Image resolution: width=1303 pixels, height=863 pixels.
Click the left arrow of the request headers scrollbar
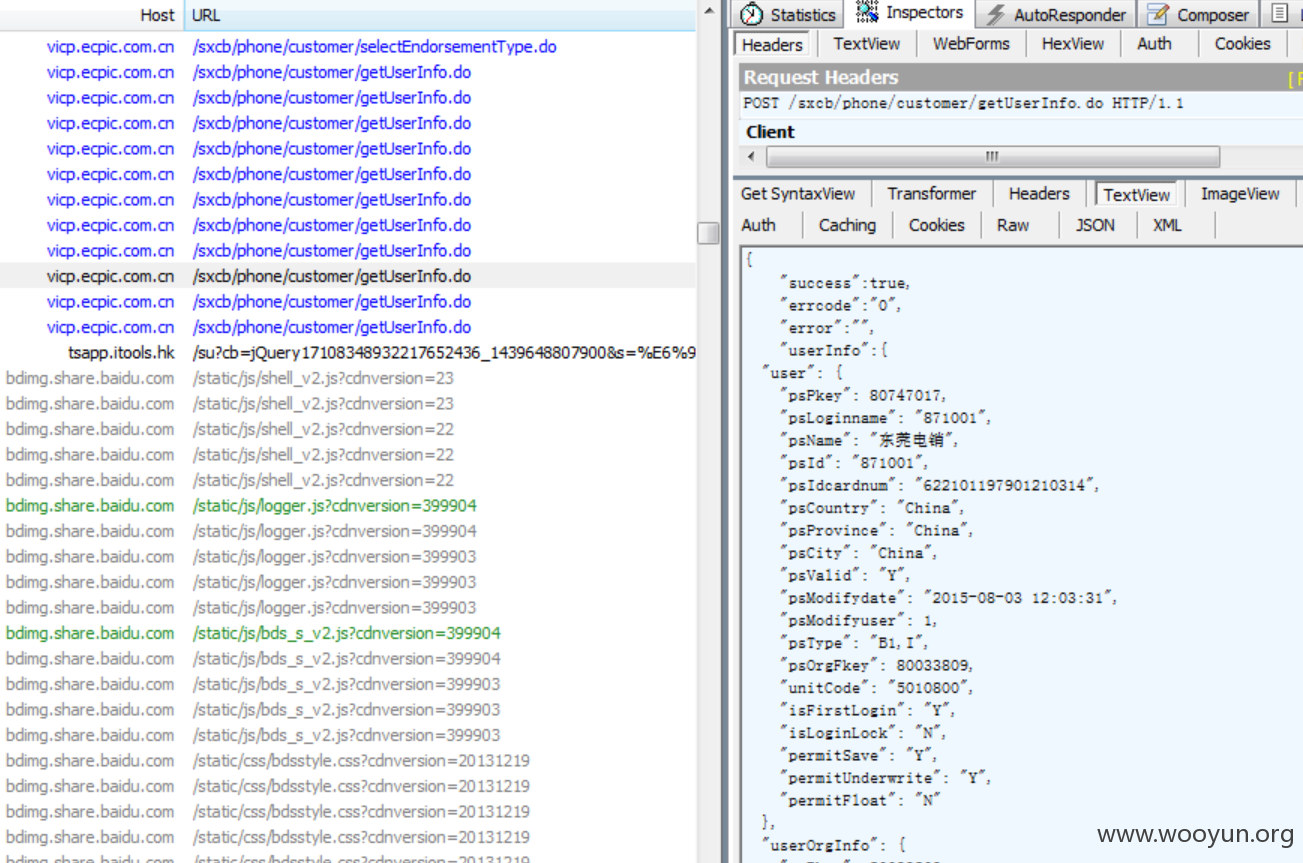pyautogui.click(x=753, y=157)
